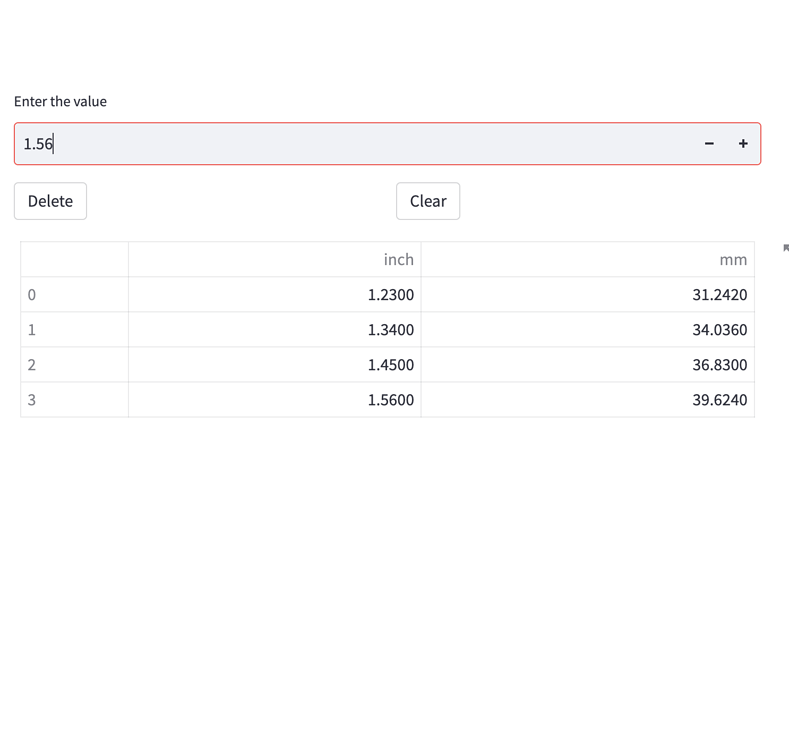Open table fullscreen via the arrow icon

coord(786,247)
